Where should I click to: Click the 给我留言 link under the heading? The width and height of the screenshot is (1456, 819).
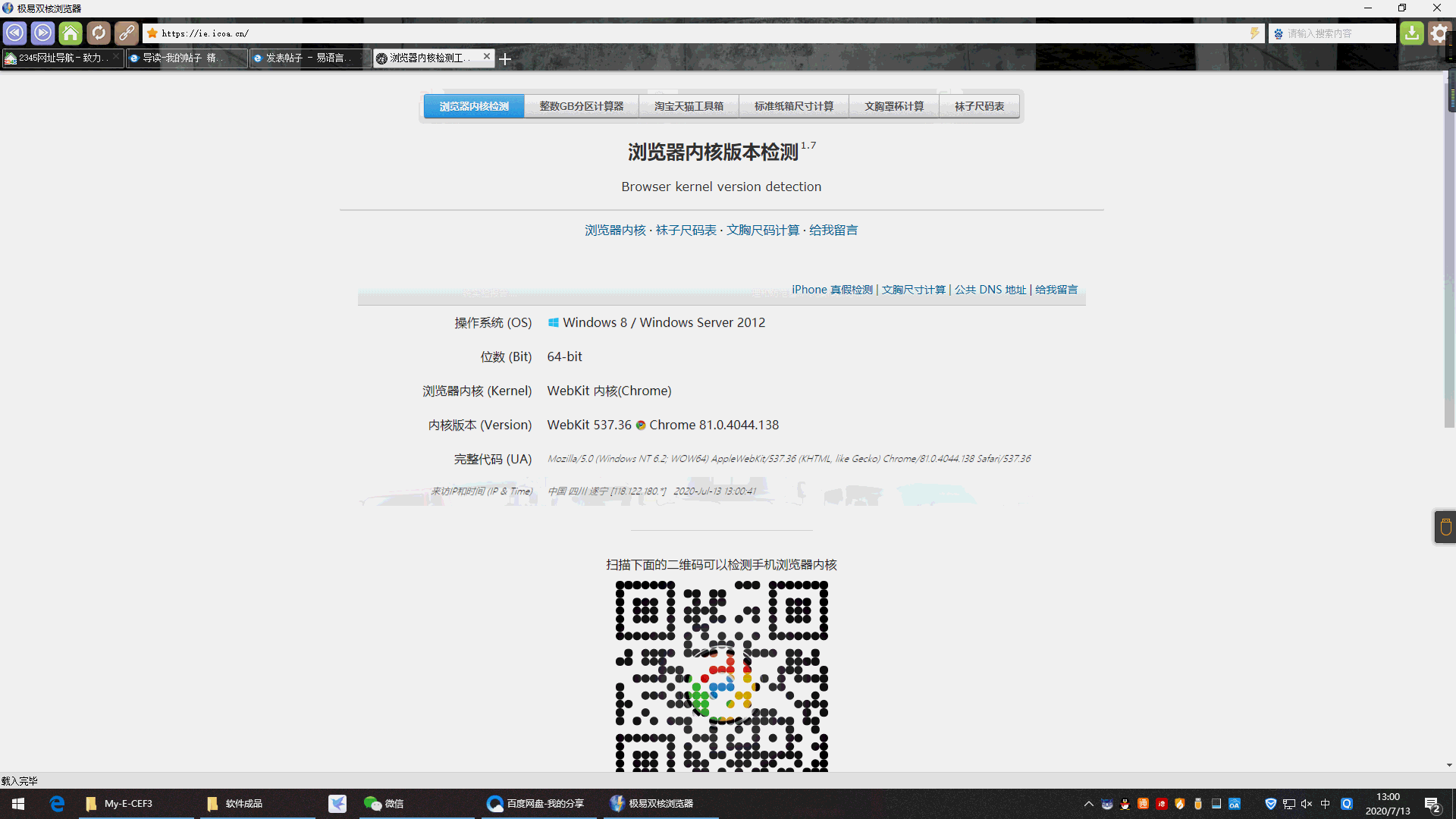[x=833, y=230]
